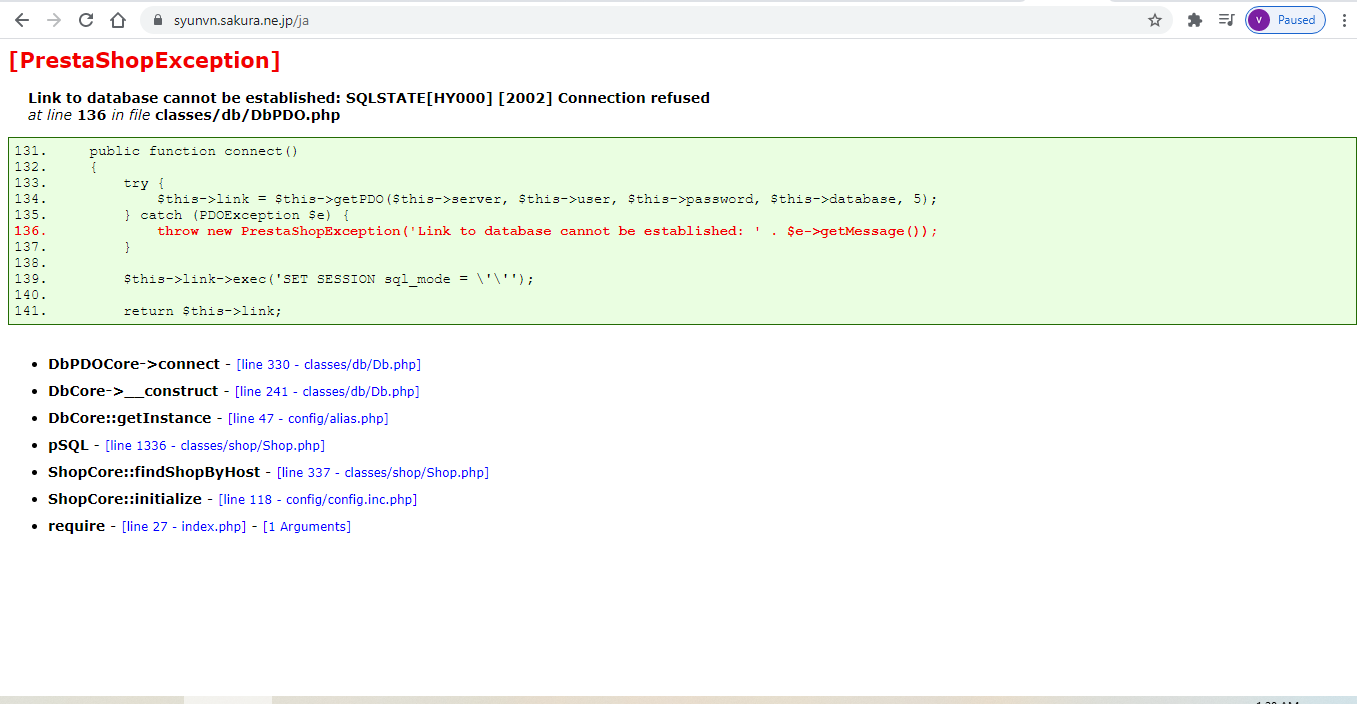Click code line 134 with getPDO call

[x=547, y=199]
